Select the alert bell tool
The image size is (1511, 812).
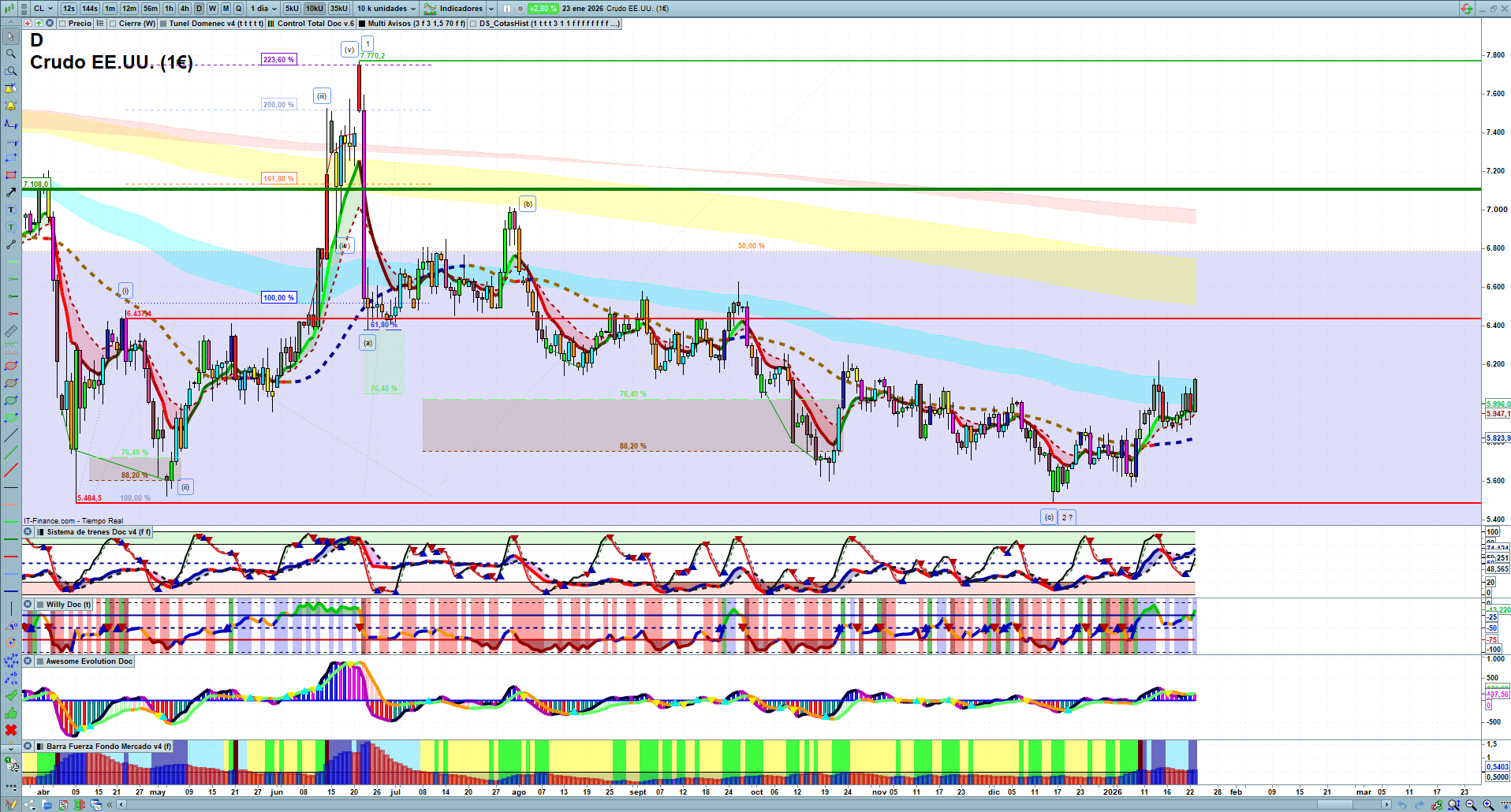[11, 106]
